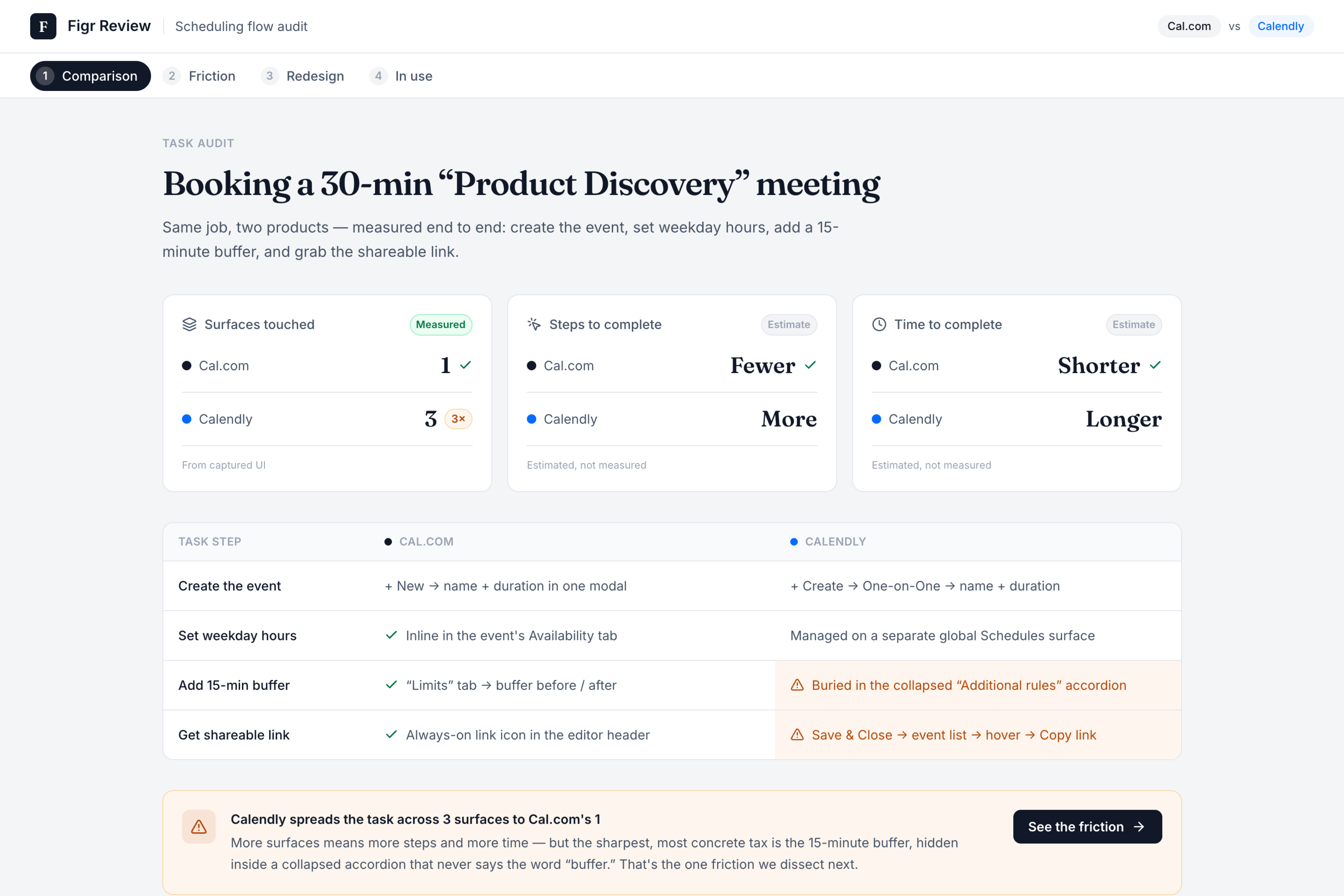Open the Comparison step tab
The image size is (1344, 896).
90,76
